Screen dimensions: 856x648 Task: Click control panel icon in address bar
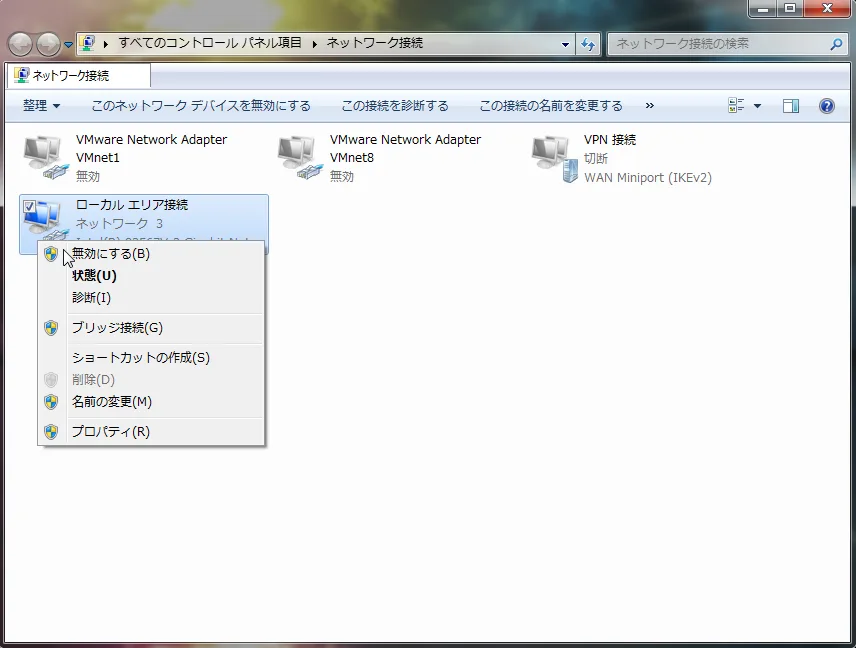87,43
